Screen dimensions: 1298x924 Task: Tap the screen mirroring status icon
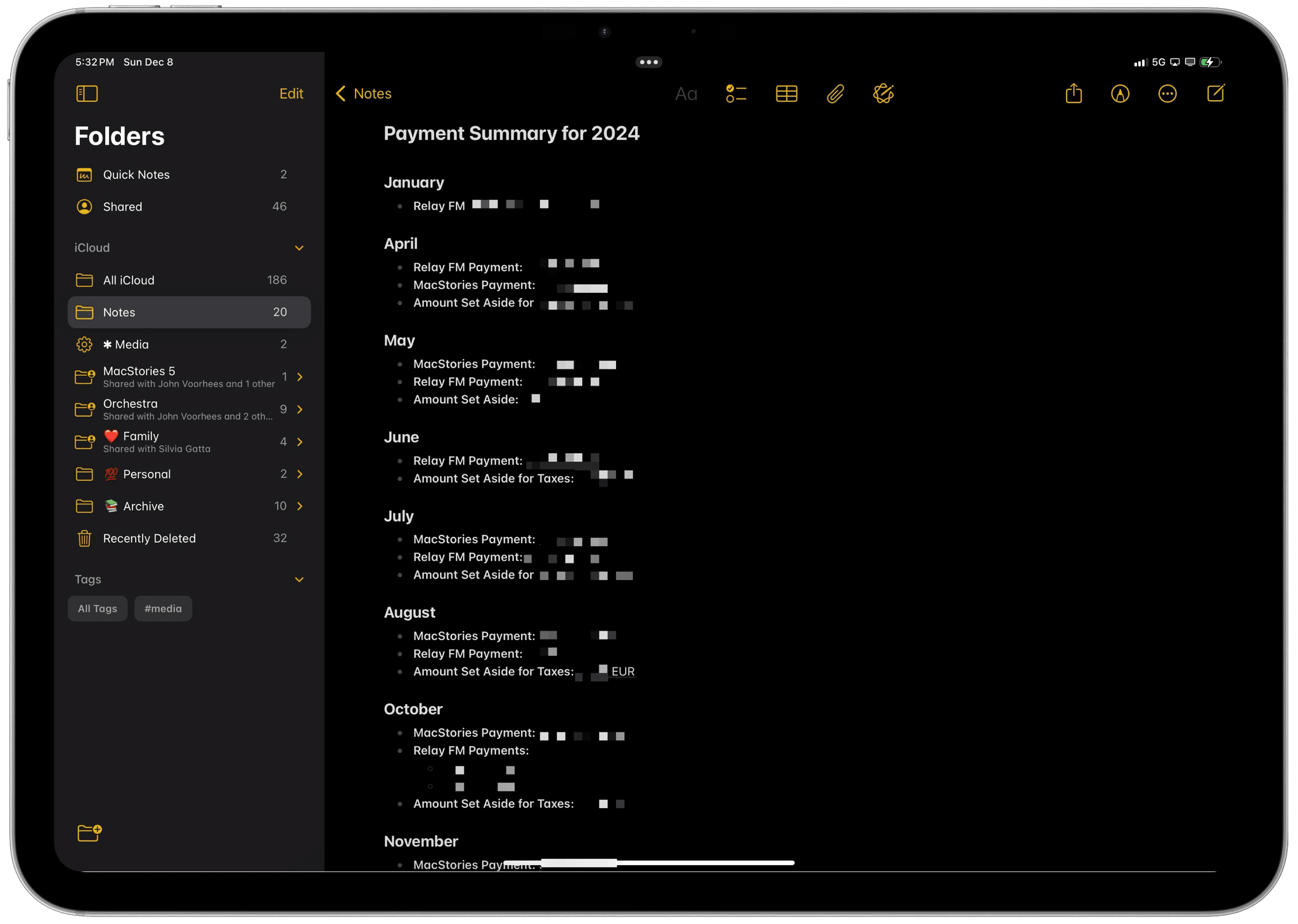click(x=1175, y=62)
